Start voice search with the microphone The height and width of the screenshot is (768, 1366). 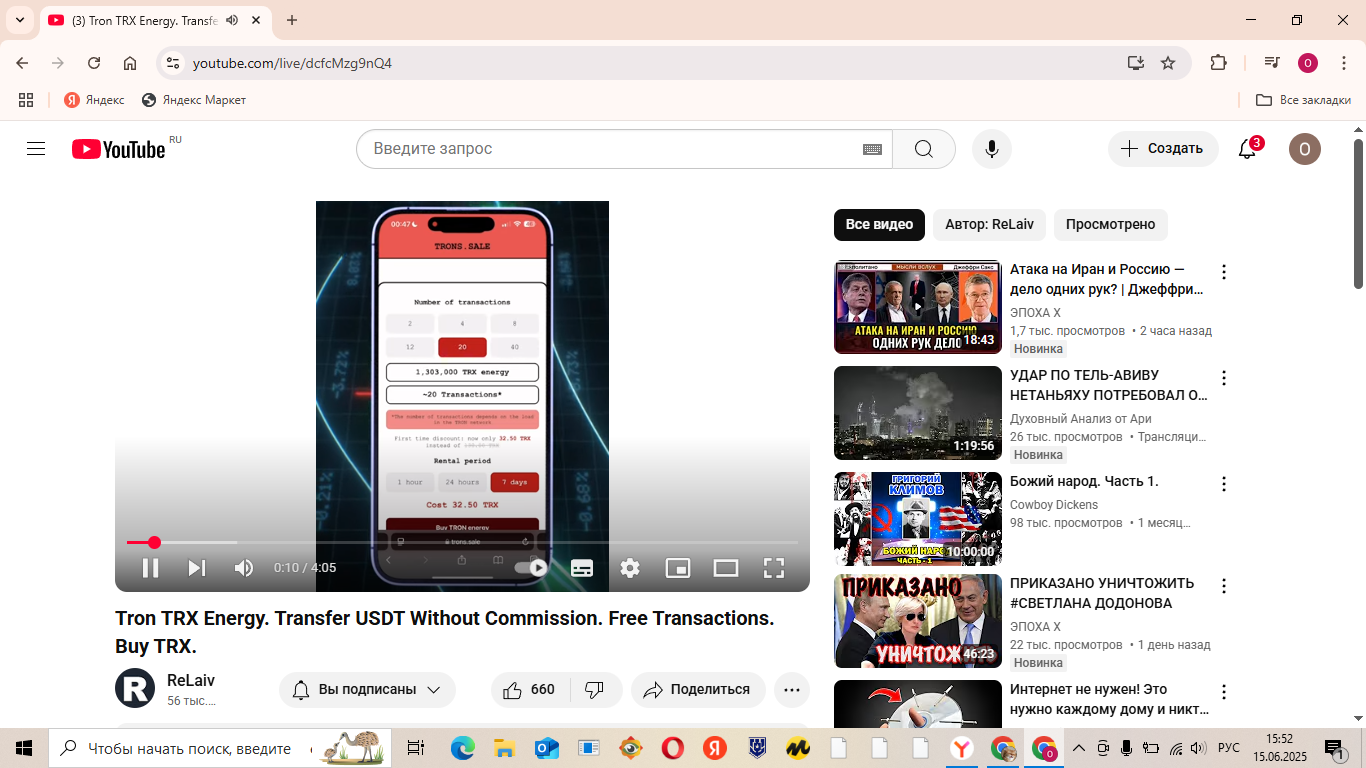point(991,149)
